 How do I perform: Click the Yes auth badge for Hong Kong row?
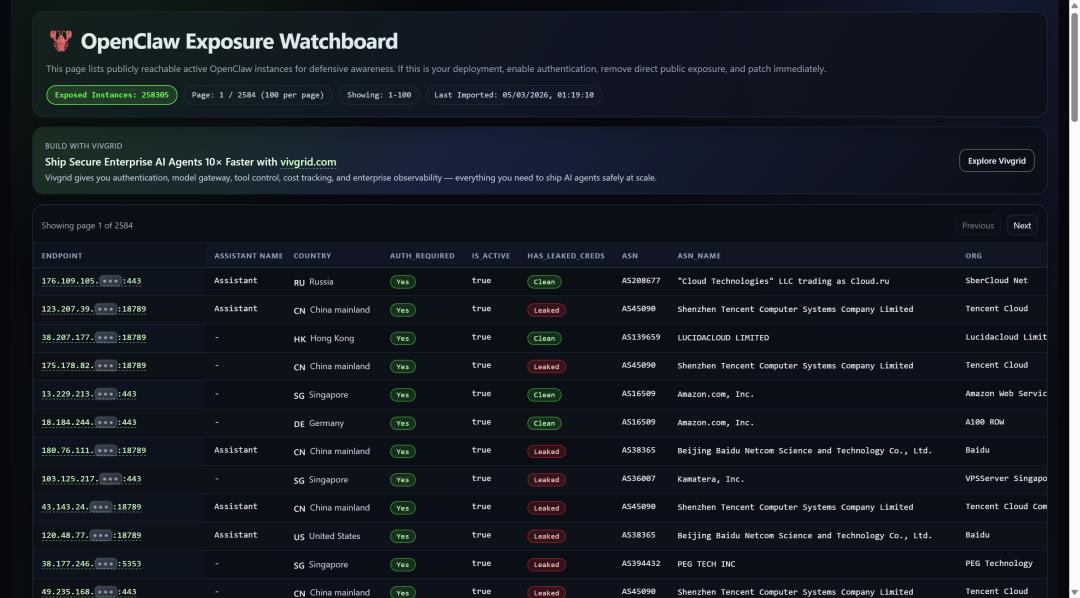[402, 339]
